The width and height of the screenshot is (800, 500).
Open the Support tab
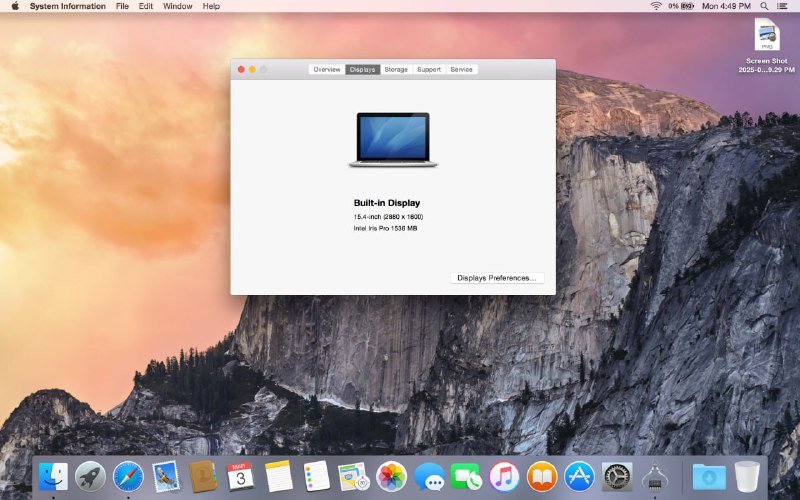pyautogui.click(x=429, y=69)
